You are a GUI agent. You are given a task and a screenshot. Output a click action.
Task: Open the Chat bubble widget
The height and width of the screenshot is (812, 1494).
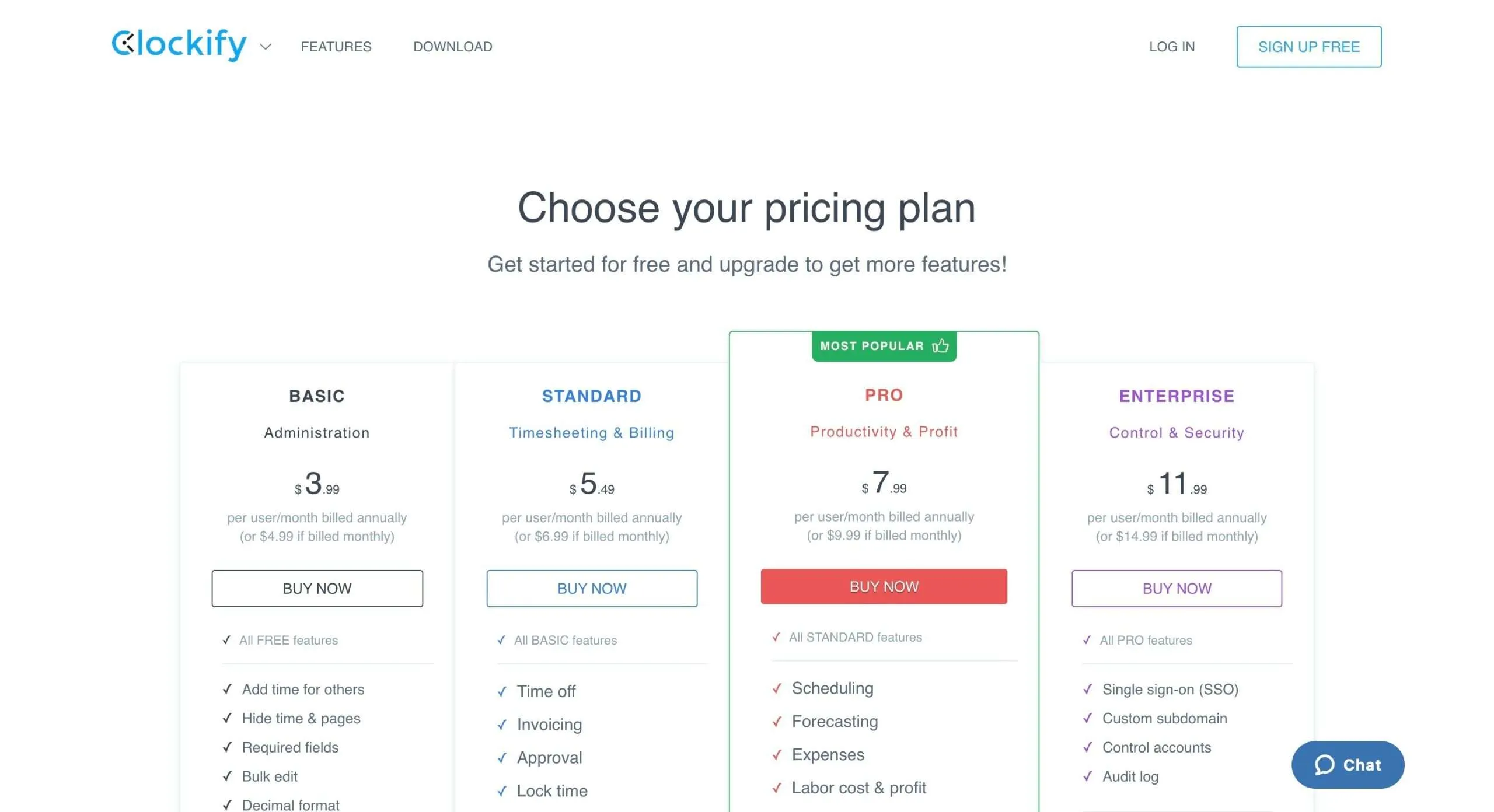pos(1348,764)
